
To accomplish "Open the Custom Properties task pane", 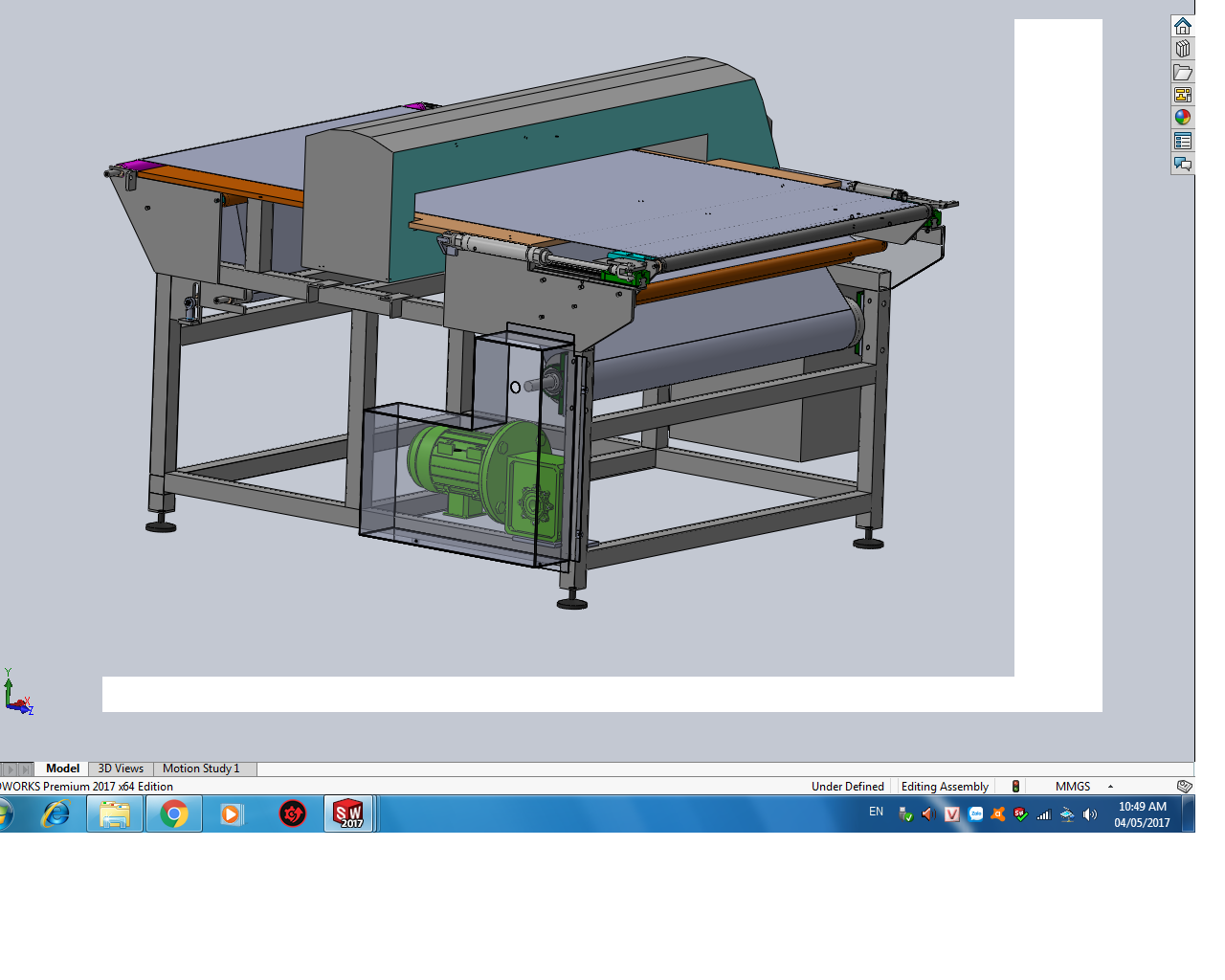I will pyautogui.click(x=1183, y=141).
